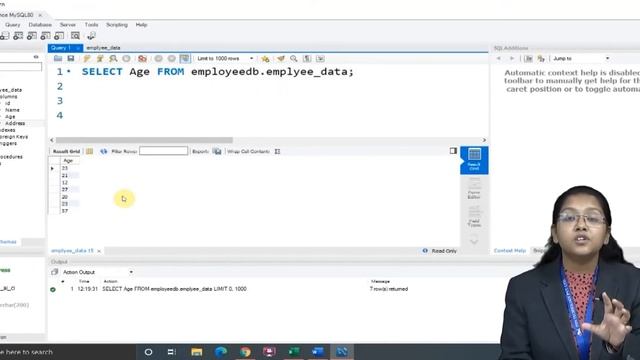Select the Name column in navigator tree
Screen dimensions: 640x360
pyautogui.click(x=12, y=110)
